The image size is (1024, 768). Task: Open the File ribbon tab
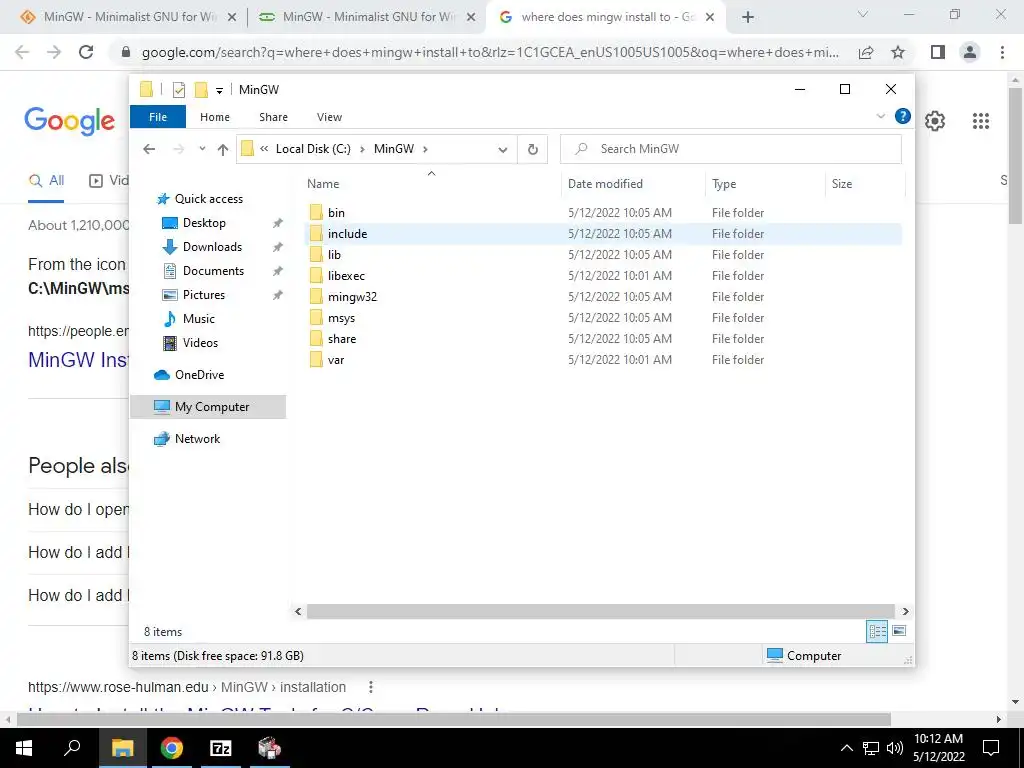(158, 117)
